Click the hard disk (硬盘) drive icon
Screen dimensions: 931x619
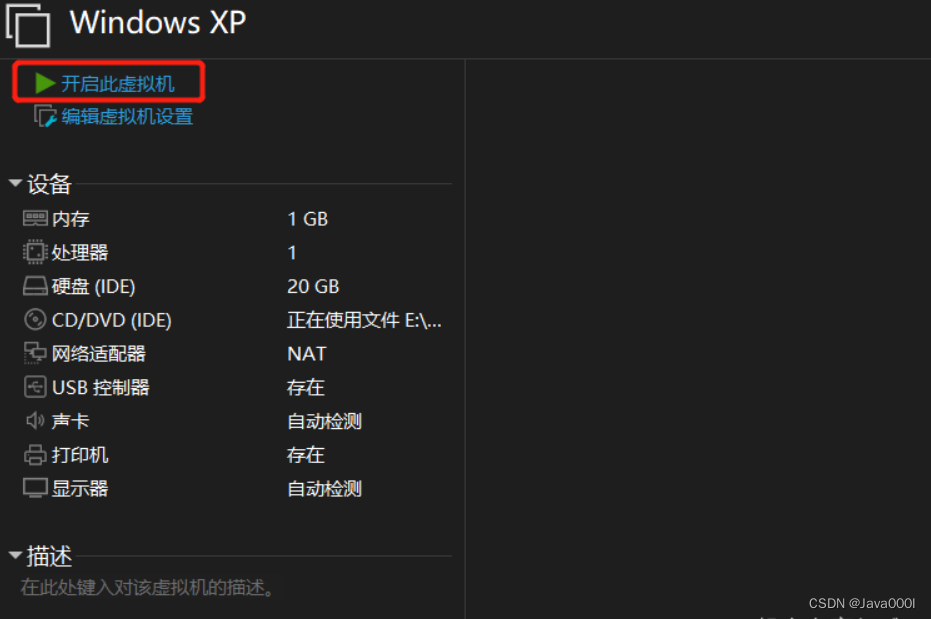pyautogui.click(x=35, y=286)
